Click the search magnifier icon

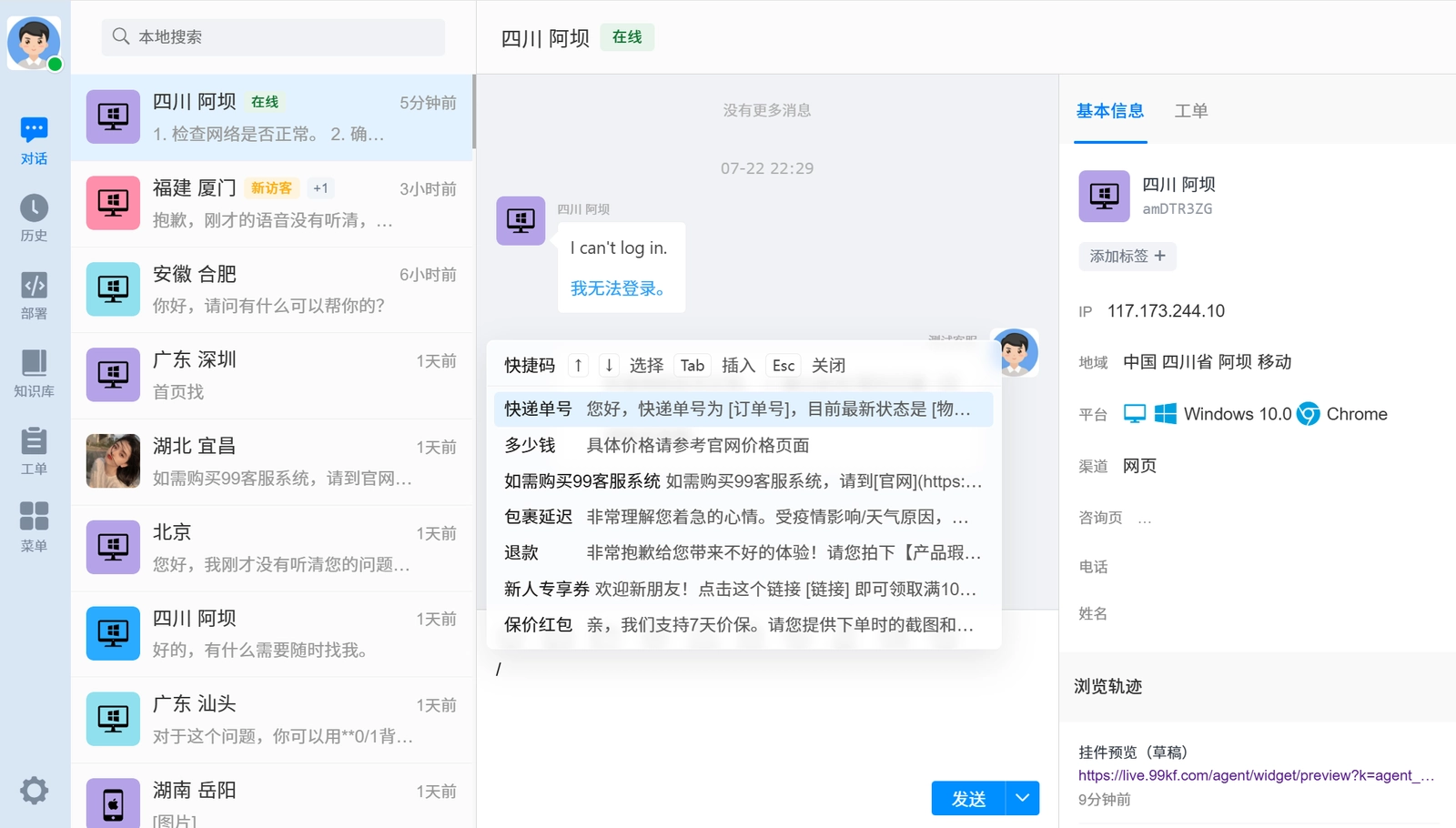120,36
